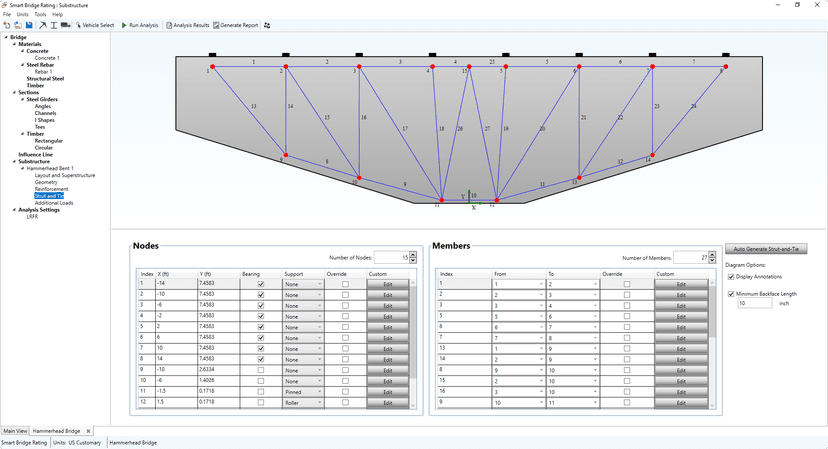Uncheck the Minimum Backface Length checkbox
Screen dimensions: 828x449
pos(731,294)
